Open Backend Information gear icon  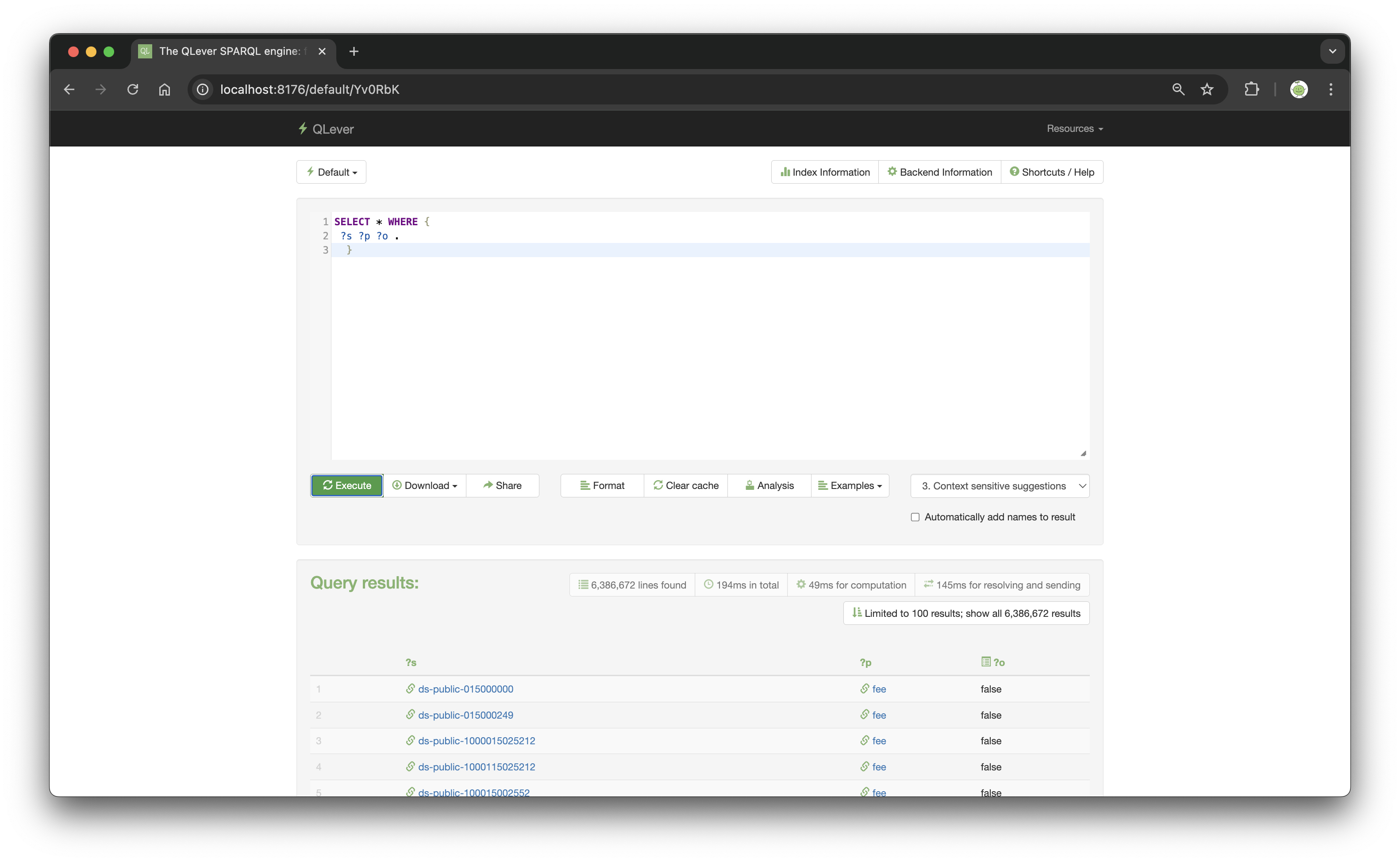click(x=892, y=172)
